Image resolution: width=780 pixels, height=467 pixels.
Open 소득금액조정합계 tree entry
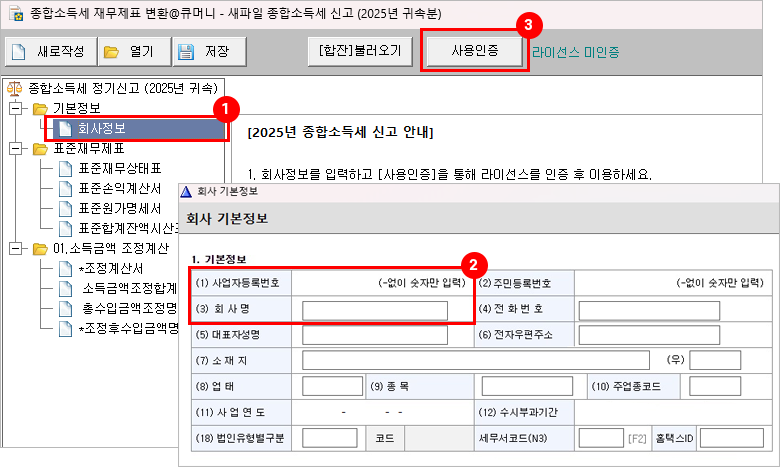[x=129, y=288]
